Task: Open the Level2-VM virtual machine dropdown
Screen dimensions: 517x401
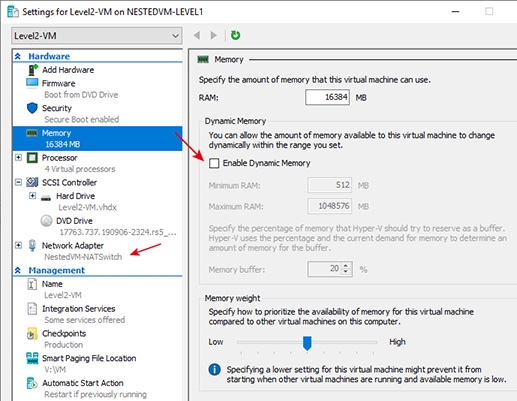Action: click(x=97, y=36)
